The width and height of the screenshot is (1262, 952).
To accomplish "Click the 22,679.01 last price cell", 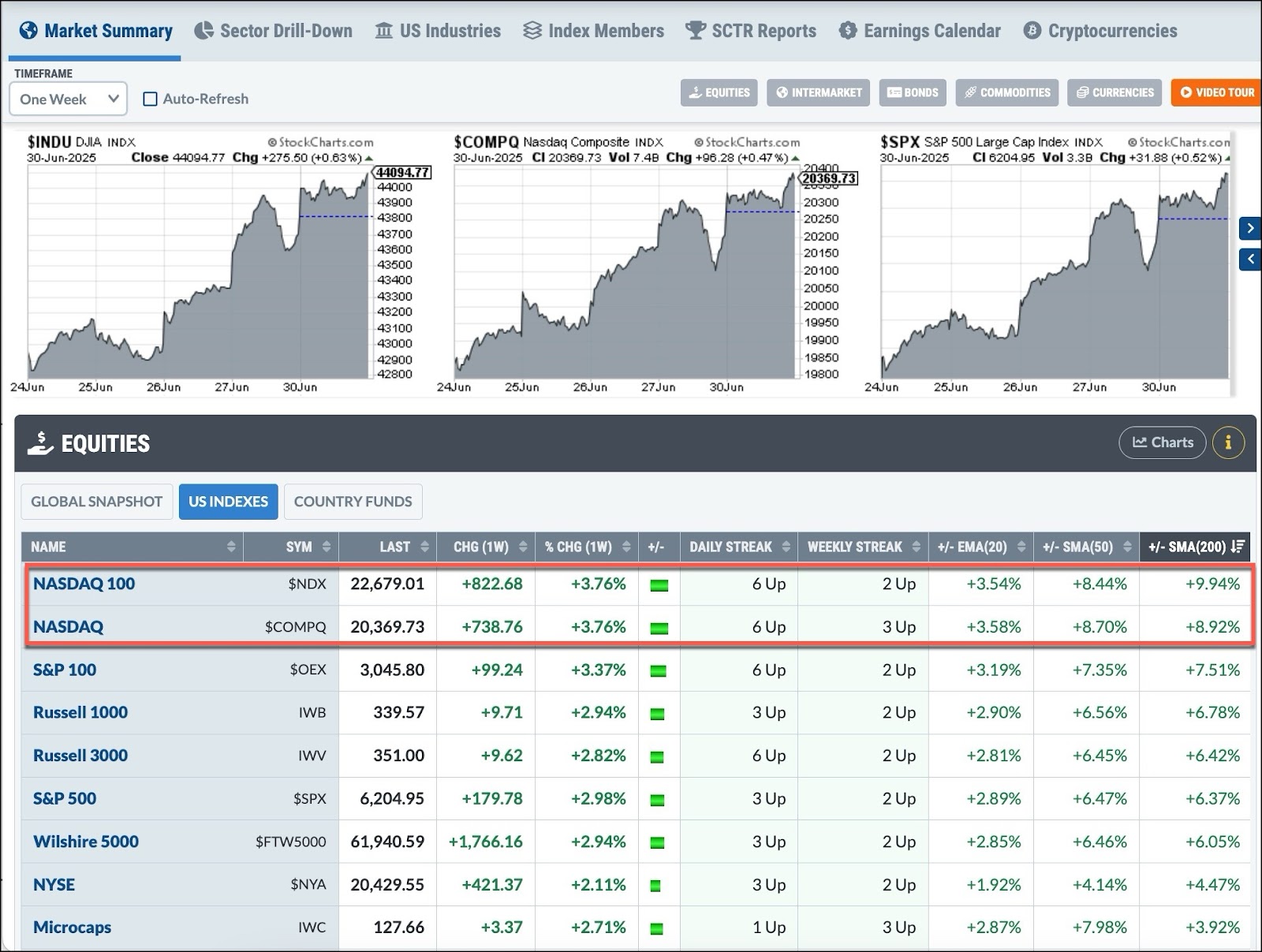I will click(387, 584).
